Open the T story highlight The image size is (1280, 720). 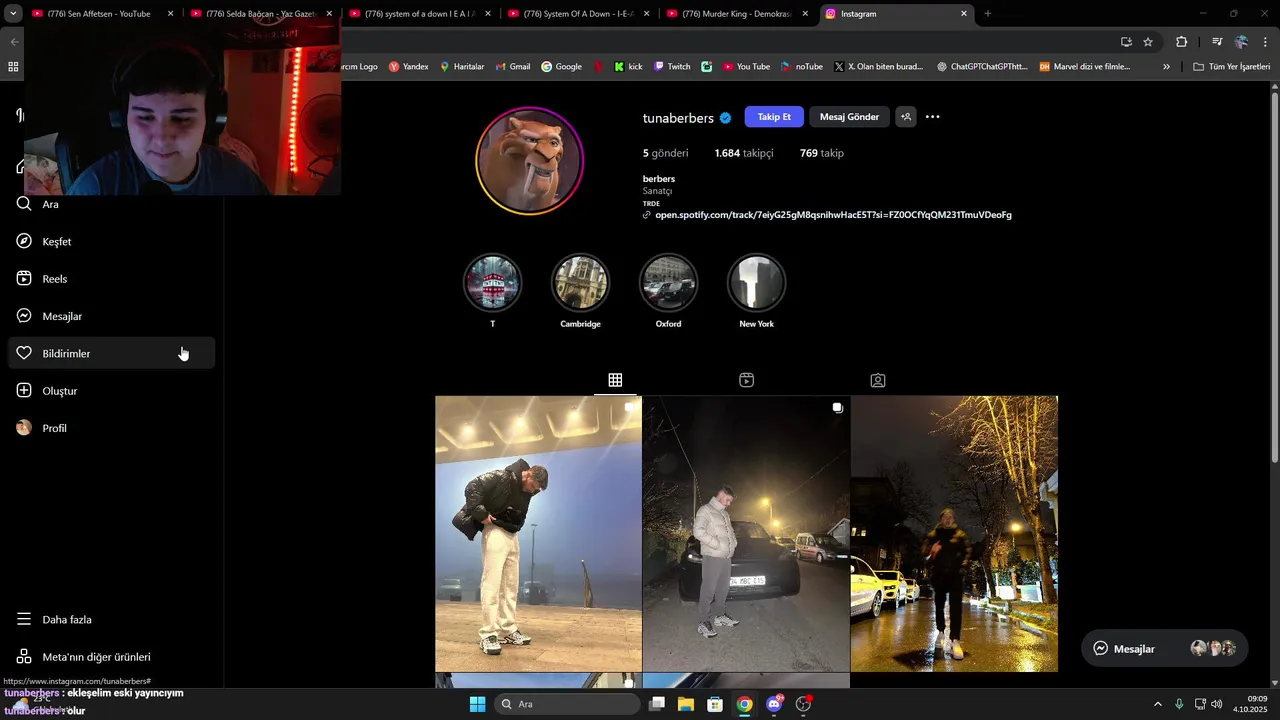click(x=492, y=283)
